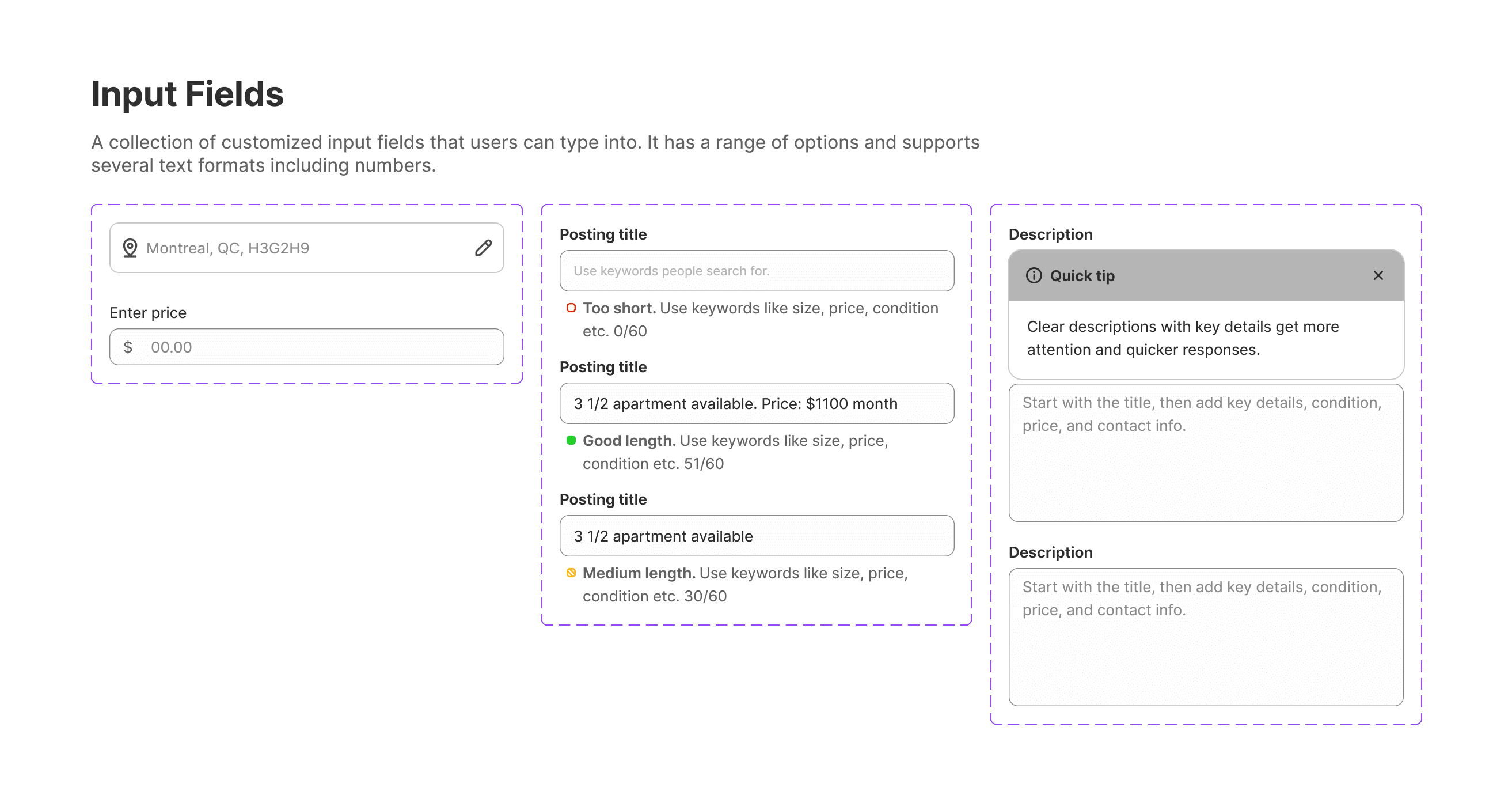This screenshot has height=795, width=1512.
Task: Click the '3 1/2 apartment available' title field
Action: [756, 536]
